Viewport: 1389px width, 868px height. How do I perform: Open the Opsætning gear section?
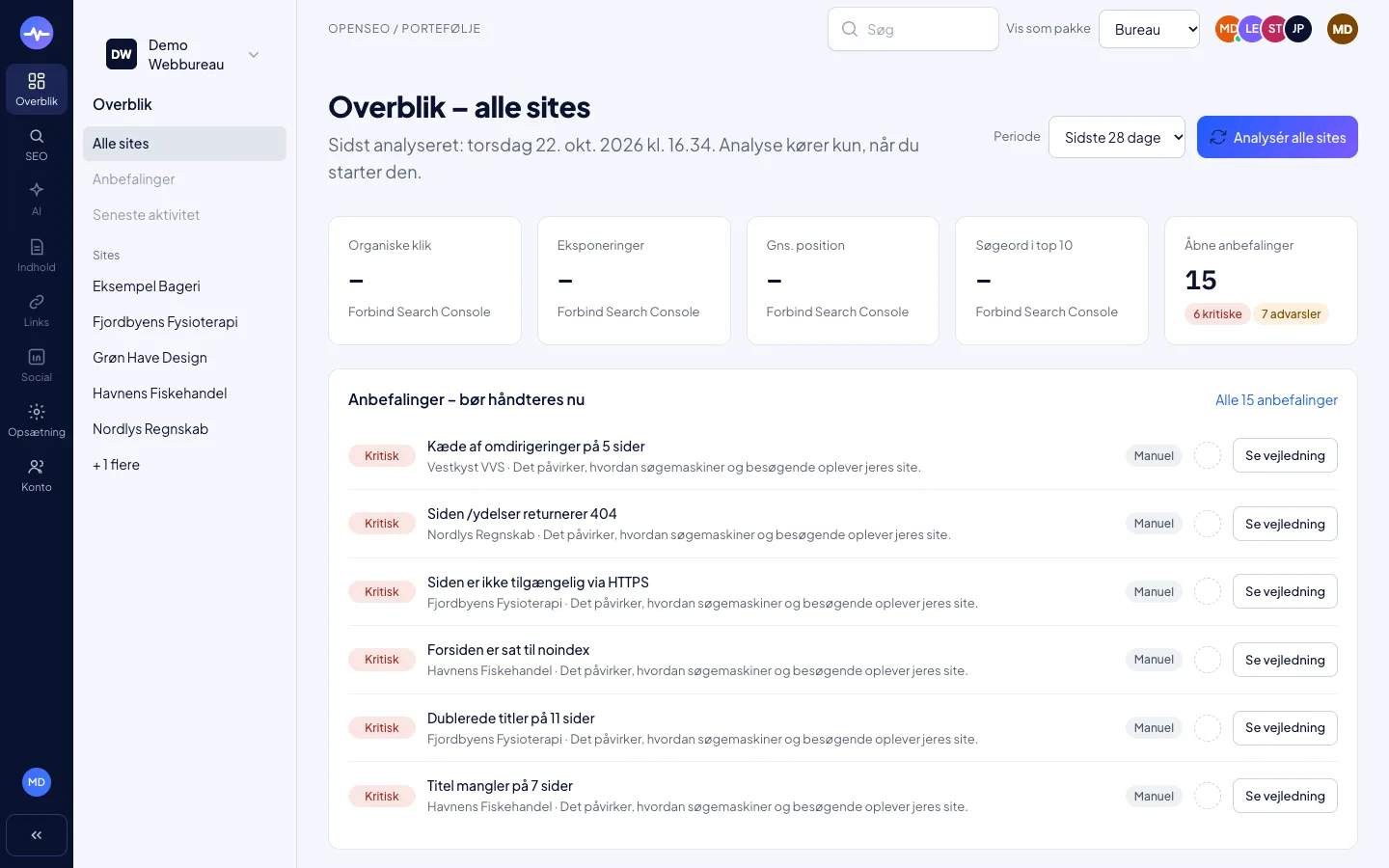pos(37,420)
